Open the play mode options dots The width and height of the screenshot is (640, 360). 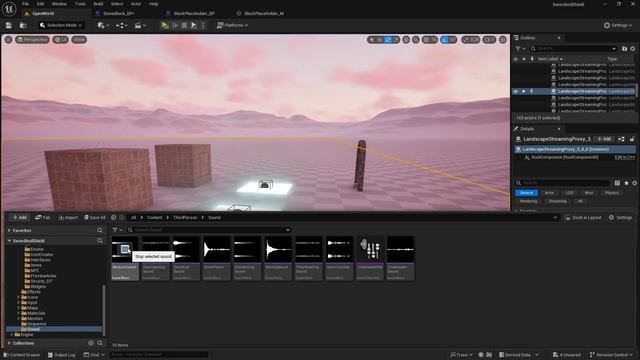[x=203, y=25]
